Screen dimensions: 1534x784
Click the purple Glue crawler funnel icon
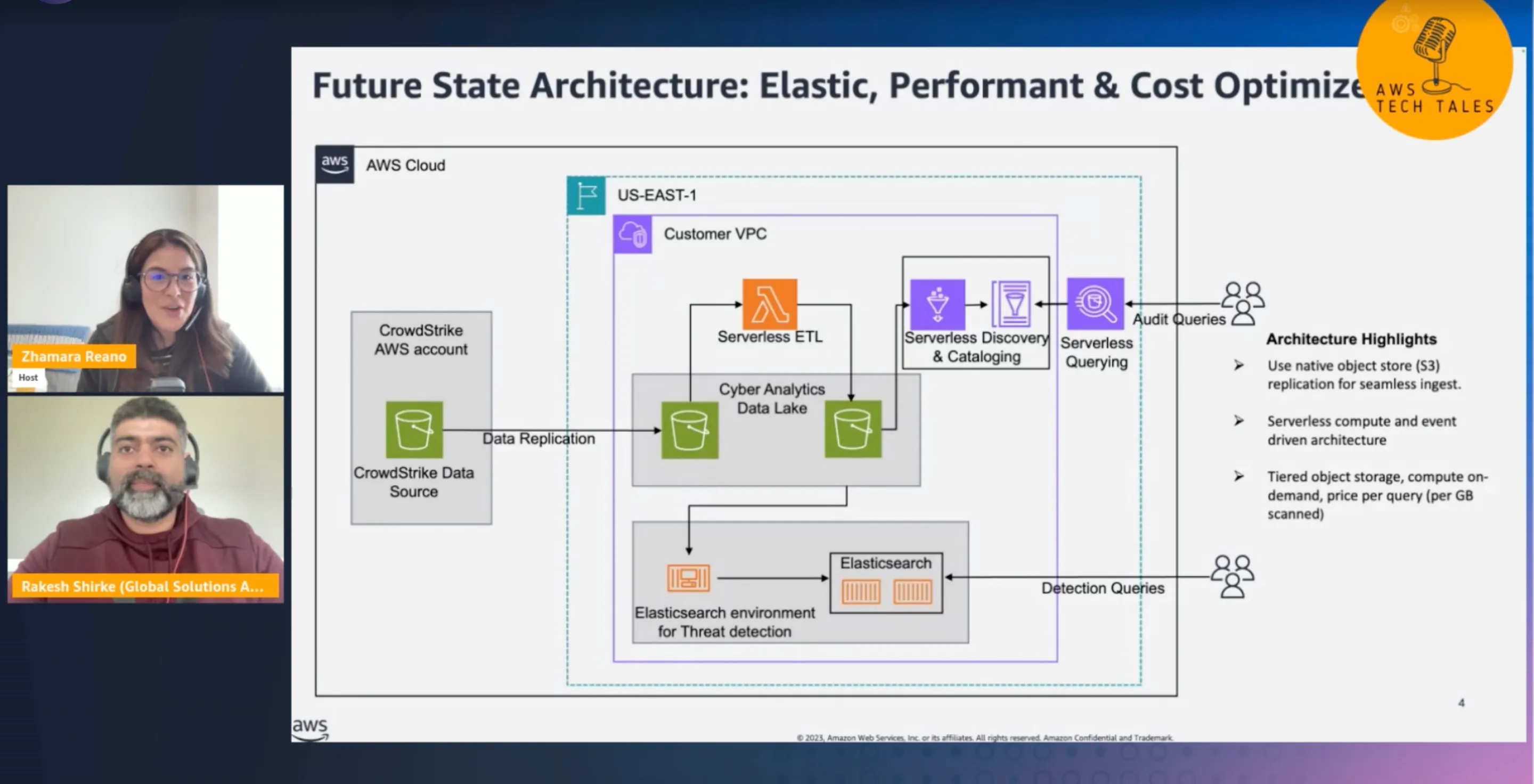pos(937,304)
